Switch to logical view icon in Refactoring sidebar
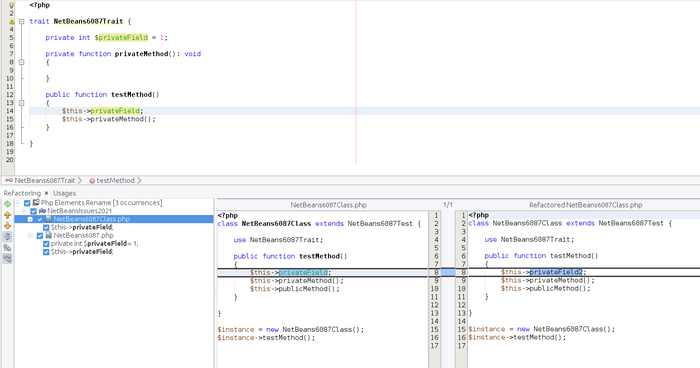This screenshot has height=368, width=700. pyautogui.click(x=7, y=247)
